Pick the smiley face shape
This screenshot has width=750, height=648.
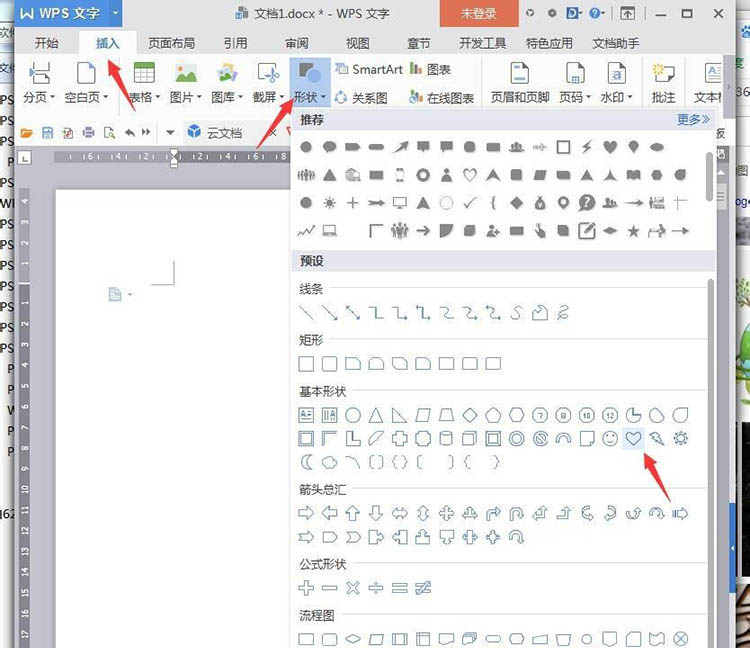pos(610,438)
